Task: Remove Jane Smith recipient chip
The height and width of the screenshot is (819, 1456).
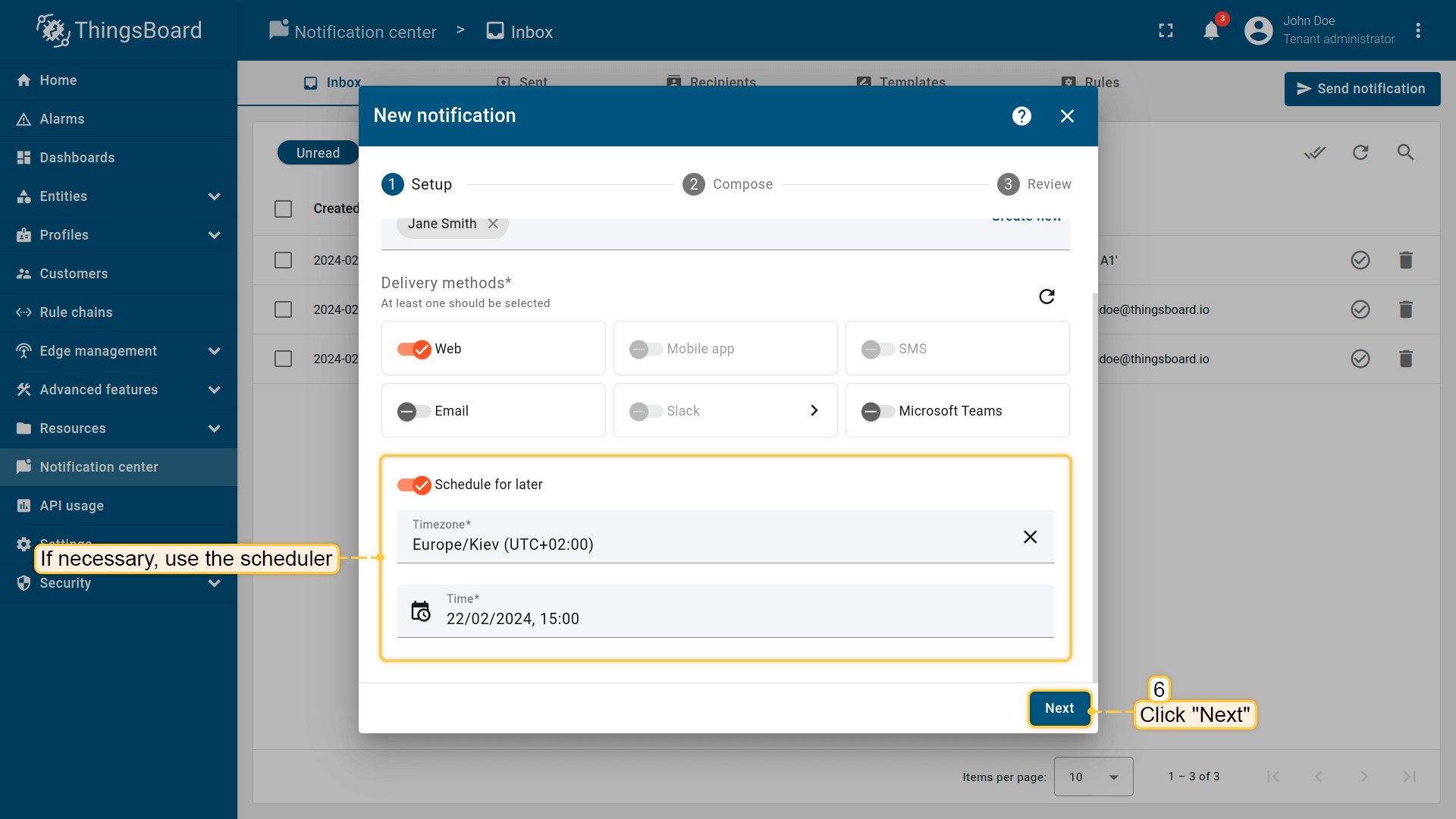Action: pyautogui.click(x=493, y=224)
